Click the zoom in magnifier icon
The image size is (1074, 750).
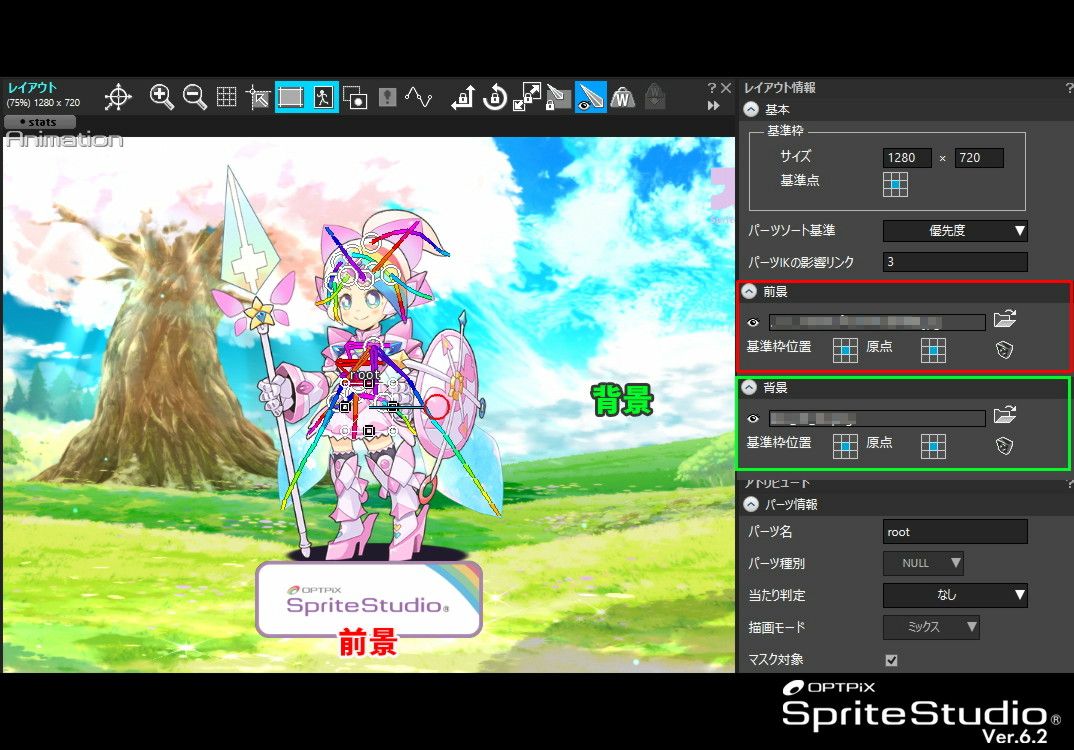coord(161,97)
